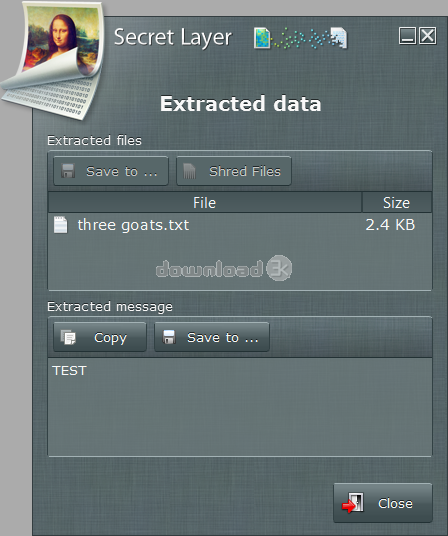This screenshot has height=536, width=448.
Task: Click the shredder icon beside Shred Files
Action: (x=189, y=171)
